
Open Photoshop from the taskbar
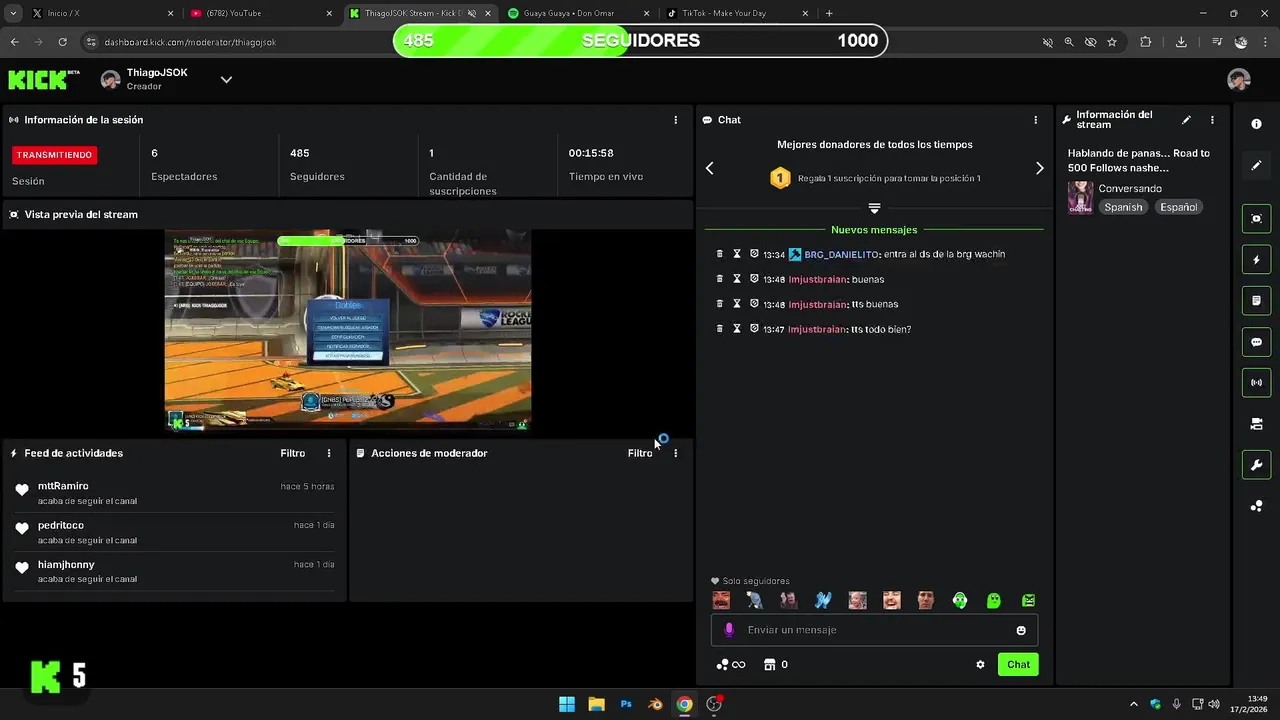click(x=626, y=704)
